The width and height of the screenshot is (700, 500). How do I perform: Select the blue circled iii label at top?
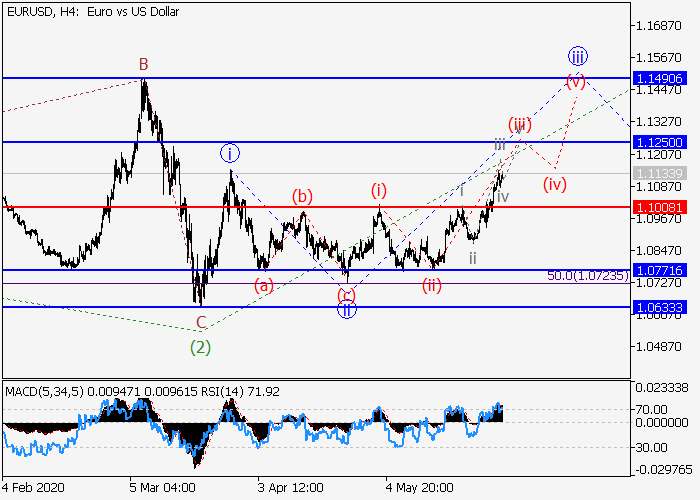[577, 55]
